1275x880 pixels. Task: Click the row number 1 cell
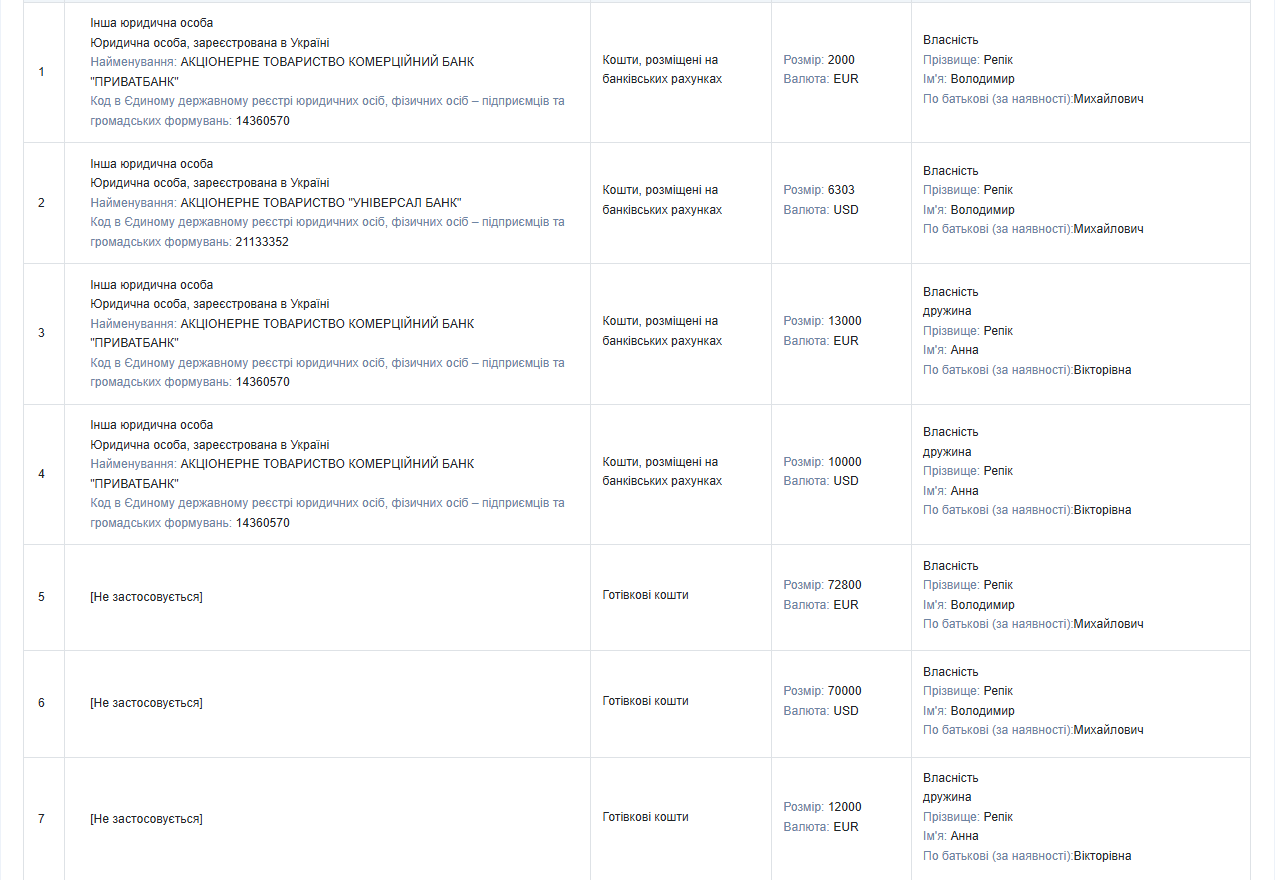coord(41,72)
